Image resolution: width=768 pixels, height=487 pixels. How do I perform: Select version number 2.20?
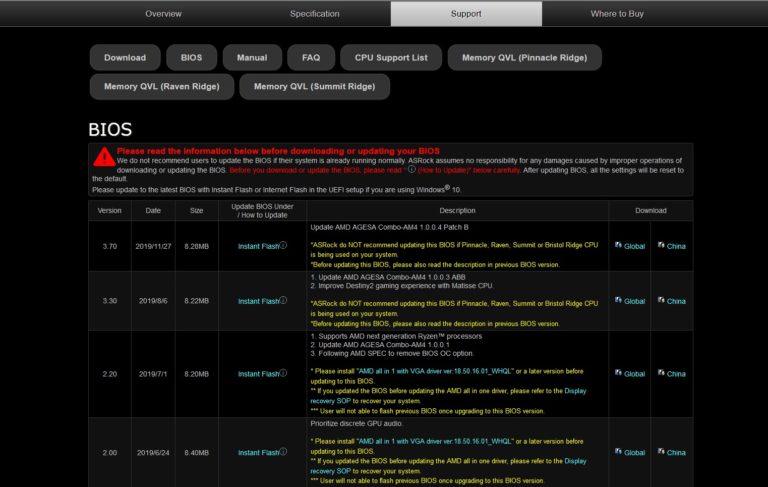(x=110, y=374)
